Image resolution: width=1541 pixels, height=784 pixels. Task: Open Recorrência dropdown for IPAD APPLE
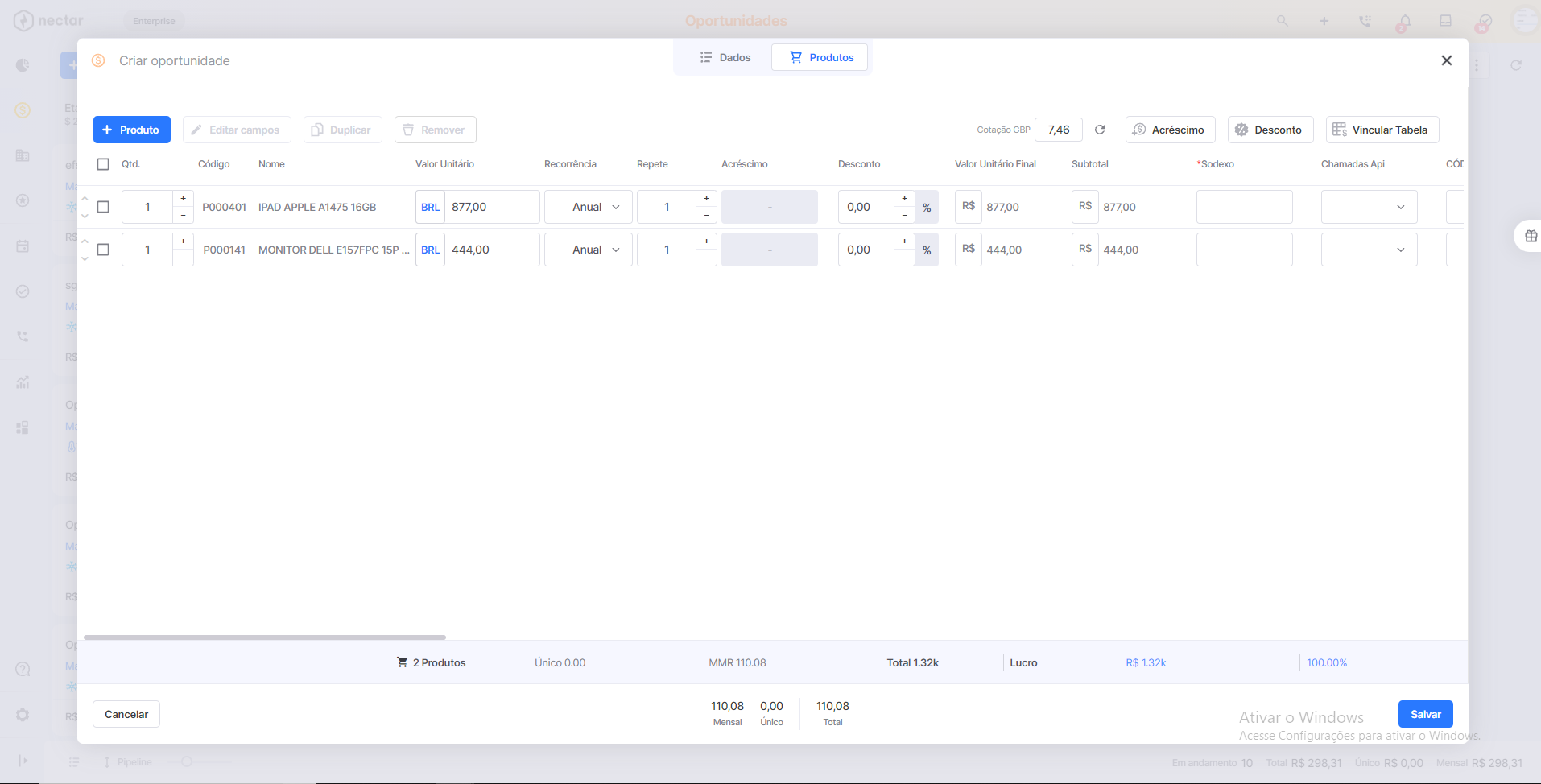(x=589, y=207)
